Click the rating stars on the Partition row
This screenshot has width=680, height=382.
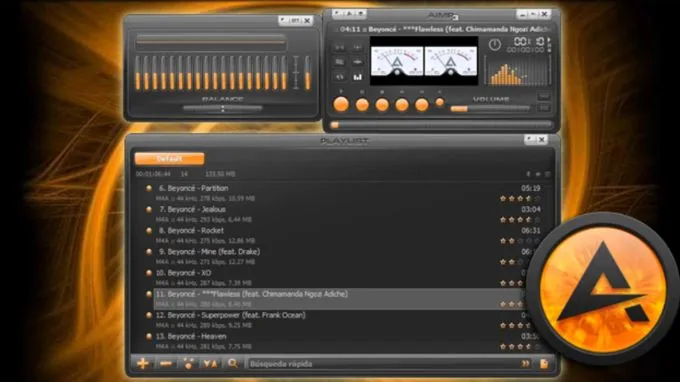coord(520,199)
